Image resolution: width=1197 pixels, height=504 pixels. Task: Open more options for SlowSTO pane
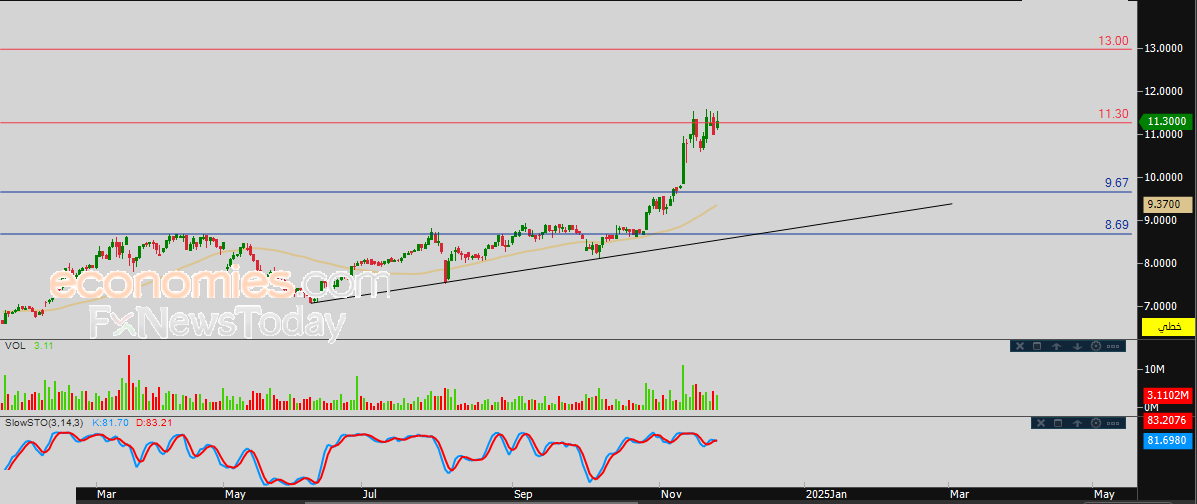(1113, 423)
